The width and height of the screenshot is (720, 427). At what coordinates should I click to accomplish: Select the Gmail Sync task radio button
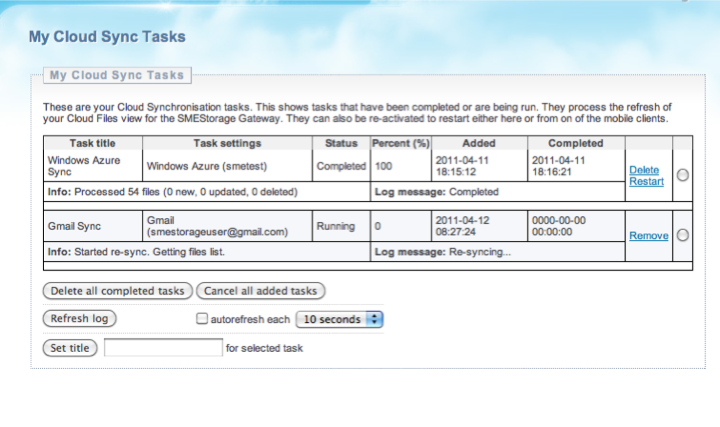point(682,236)
